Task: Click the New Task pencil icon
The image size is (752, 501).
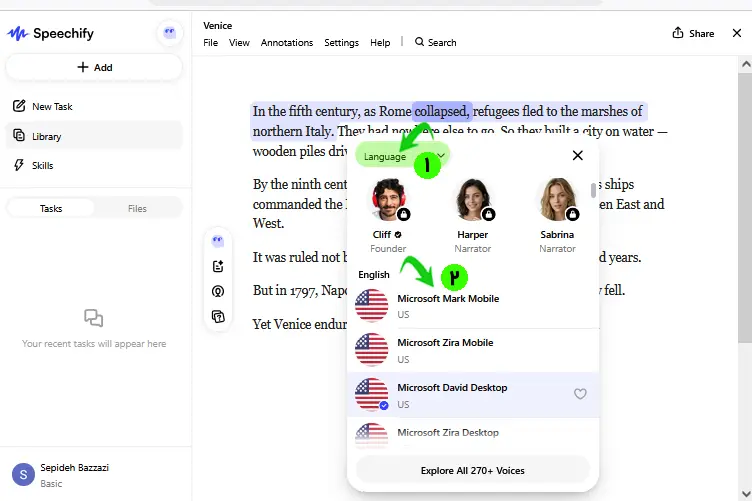Action: coord(19,106)
